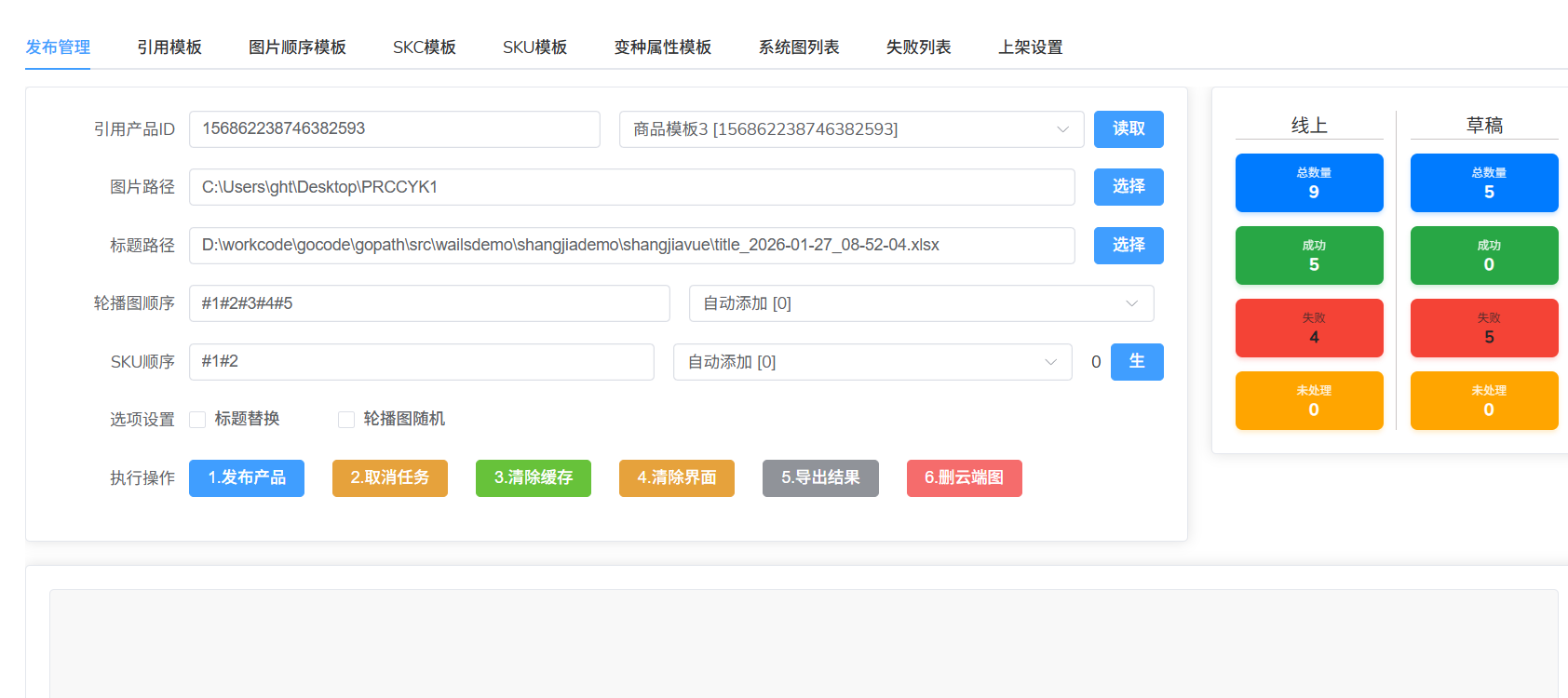Switch to the 引用模板 tab

169,47
